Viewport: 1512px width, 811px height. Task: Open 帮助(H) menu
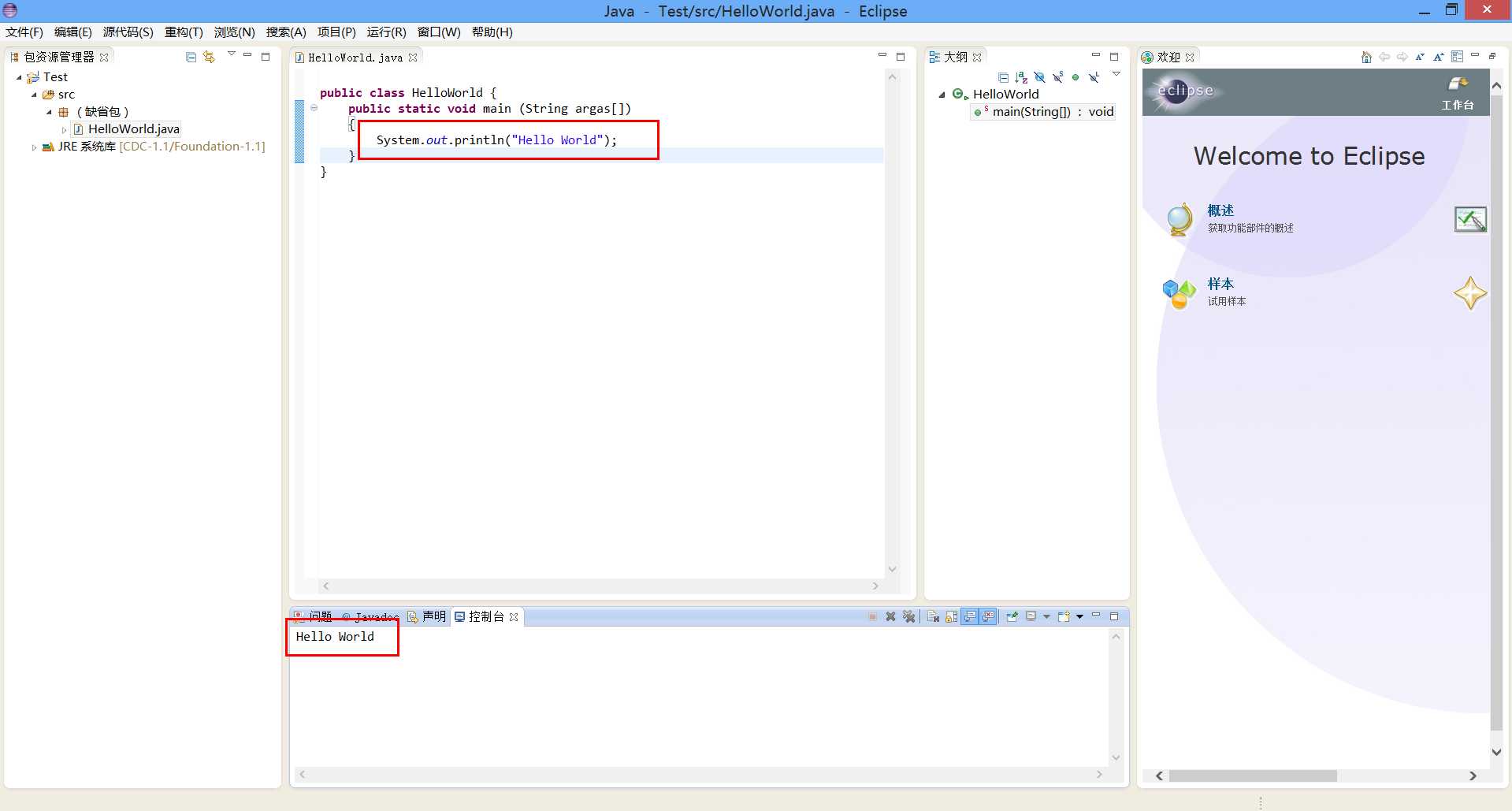coord(492,32)
